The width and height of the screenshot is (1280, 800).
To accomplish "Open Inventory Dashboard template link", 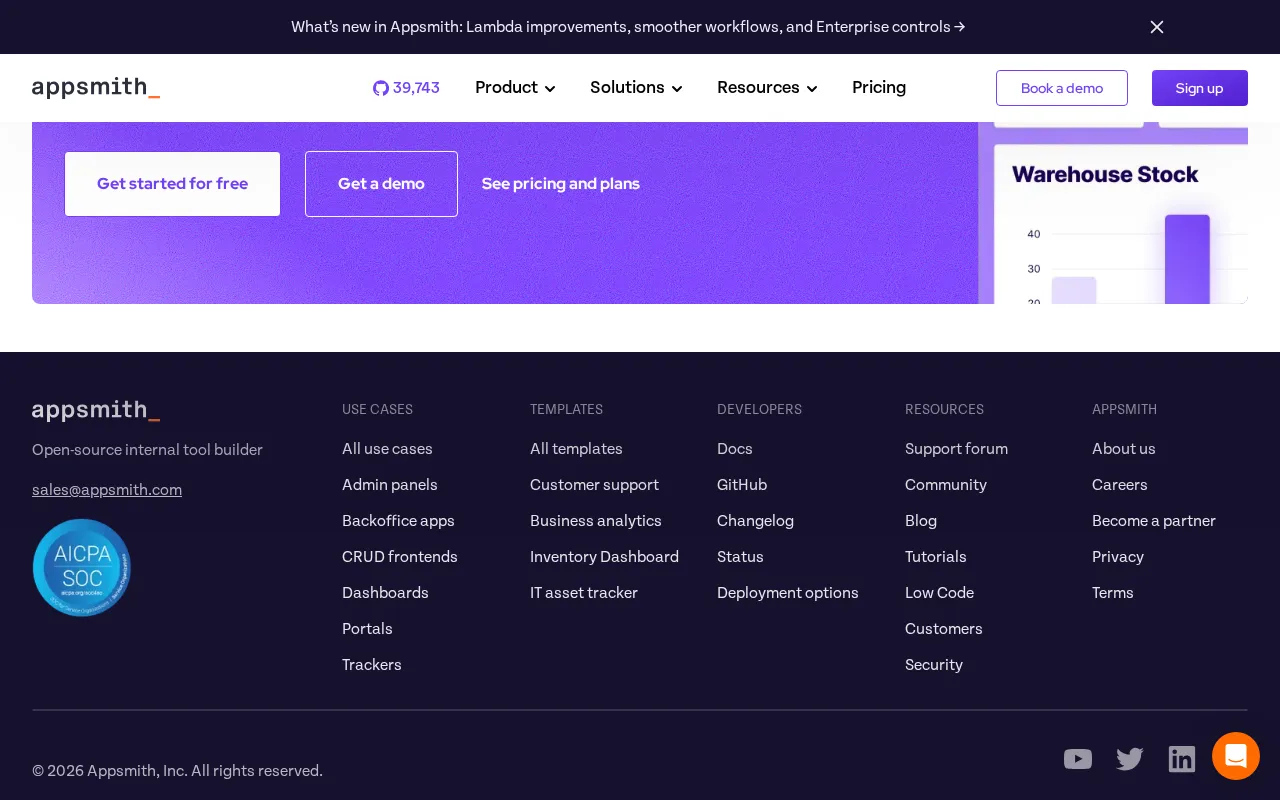I will (604, 557).
